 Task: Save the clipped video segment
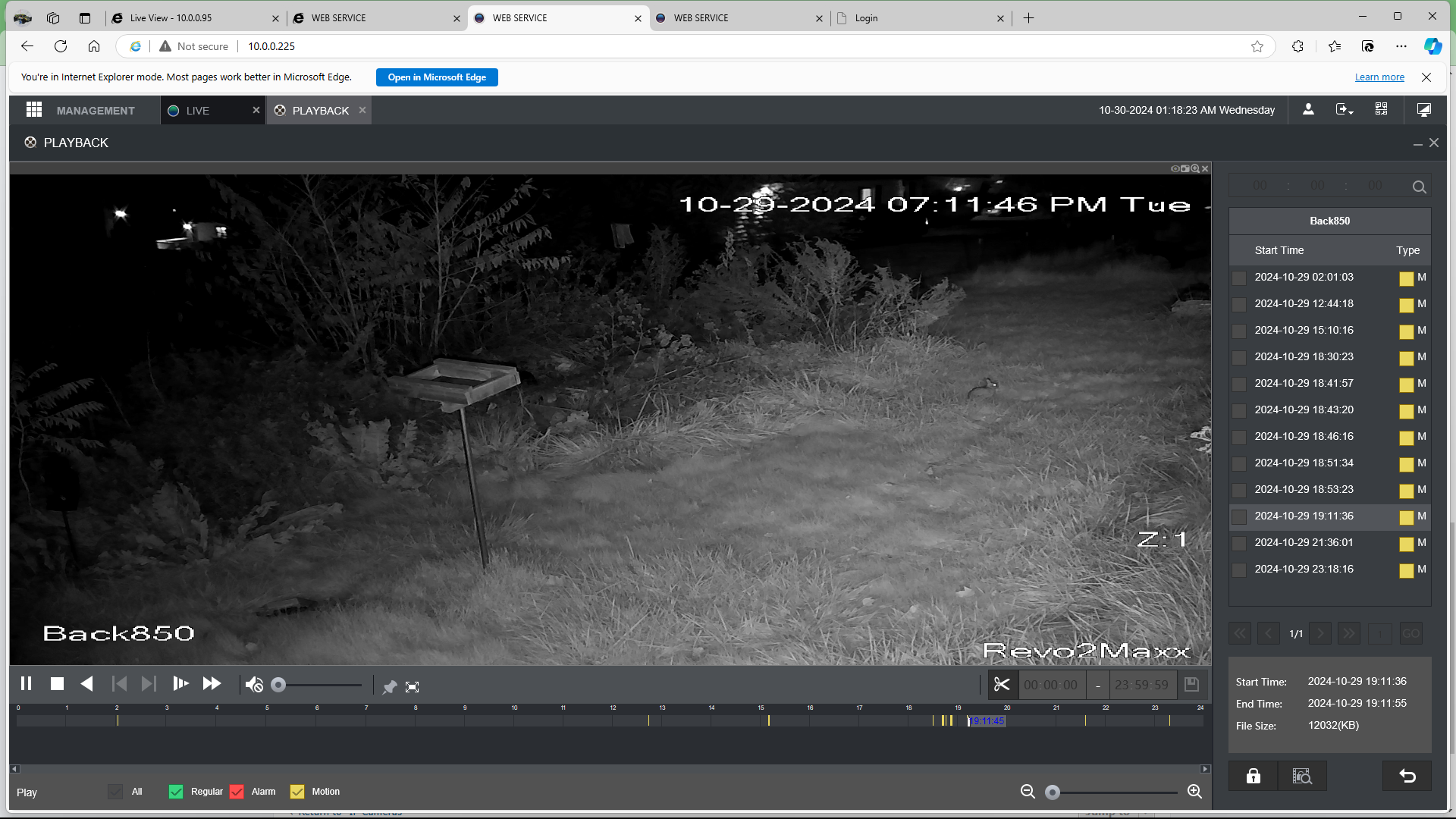[x=1191, y=685]
